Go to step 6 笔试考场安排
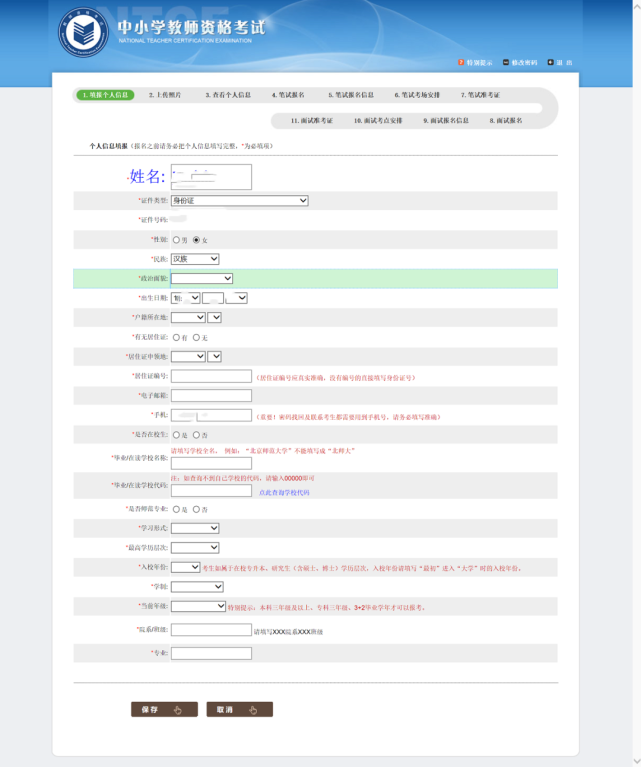 pos(417,95)
